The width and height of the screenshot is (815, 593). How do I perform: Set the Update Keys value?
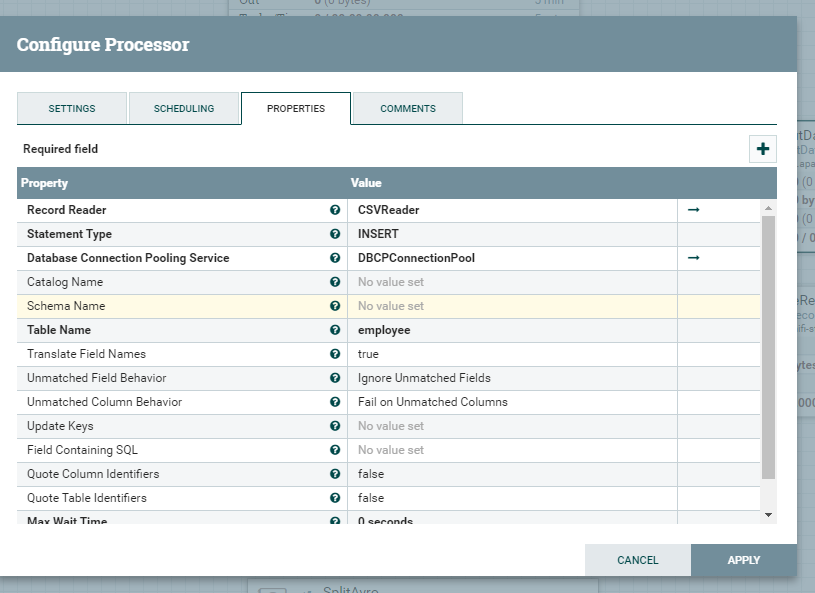point(512,426)
